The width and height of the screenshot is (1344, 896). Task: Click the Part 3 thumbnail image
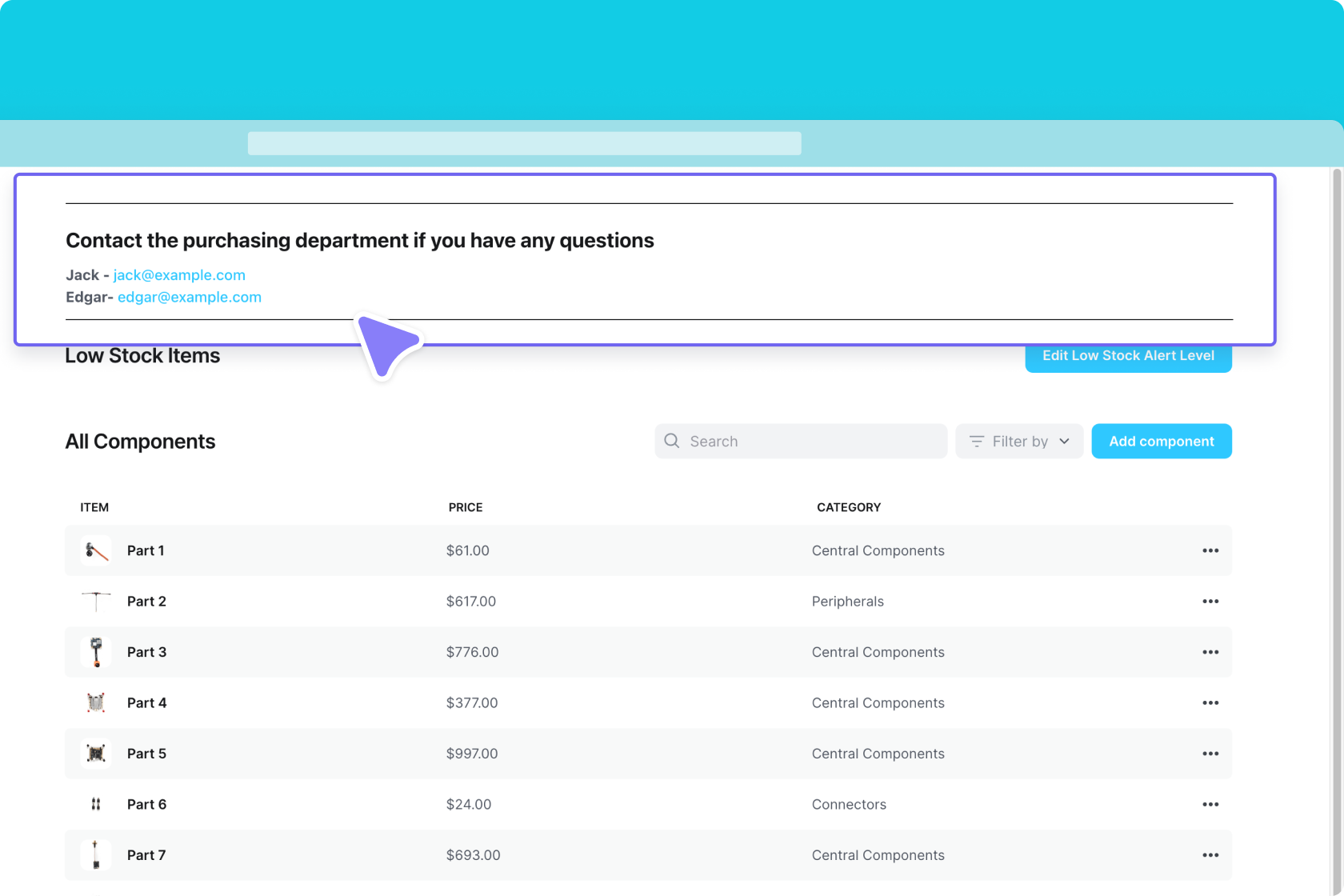point(96,652)
